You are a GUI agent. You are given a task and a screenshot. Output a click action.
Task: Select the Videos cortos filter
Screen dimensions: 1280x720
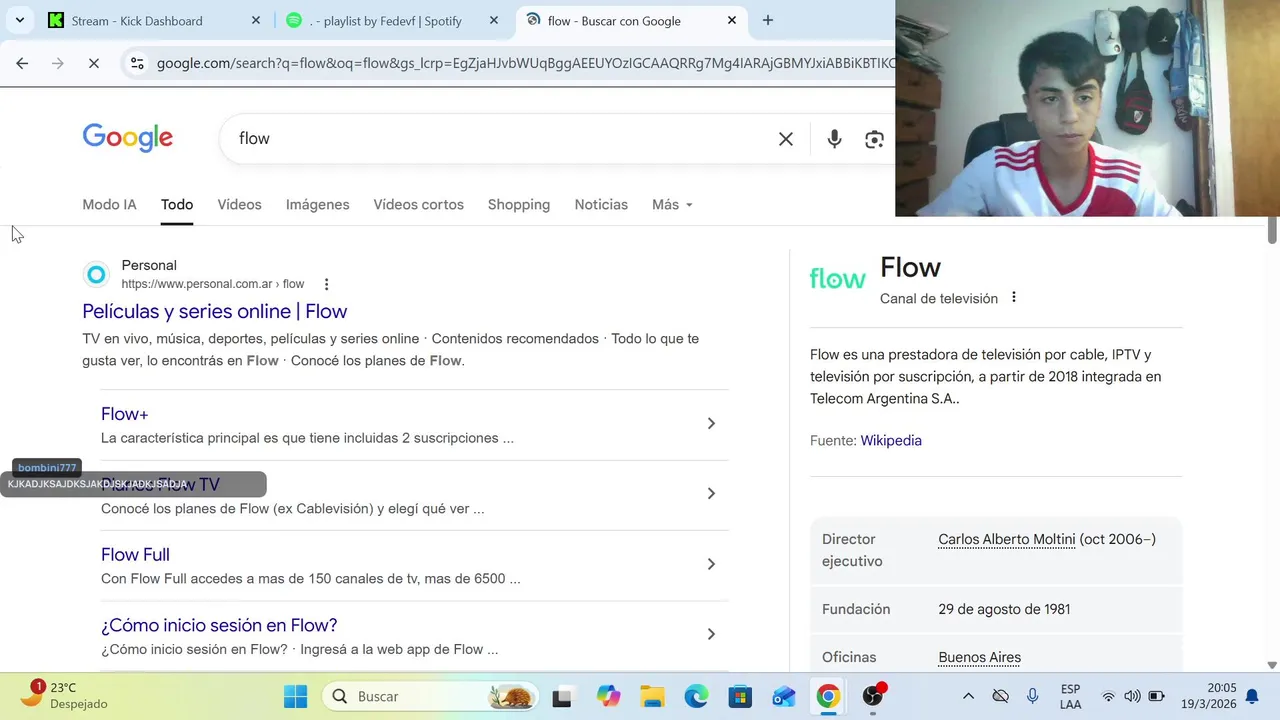418,204
